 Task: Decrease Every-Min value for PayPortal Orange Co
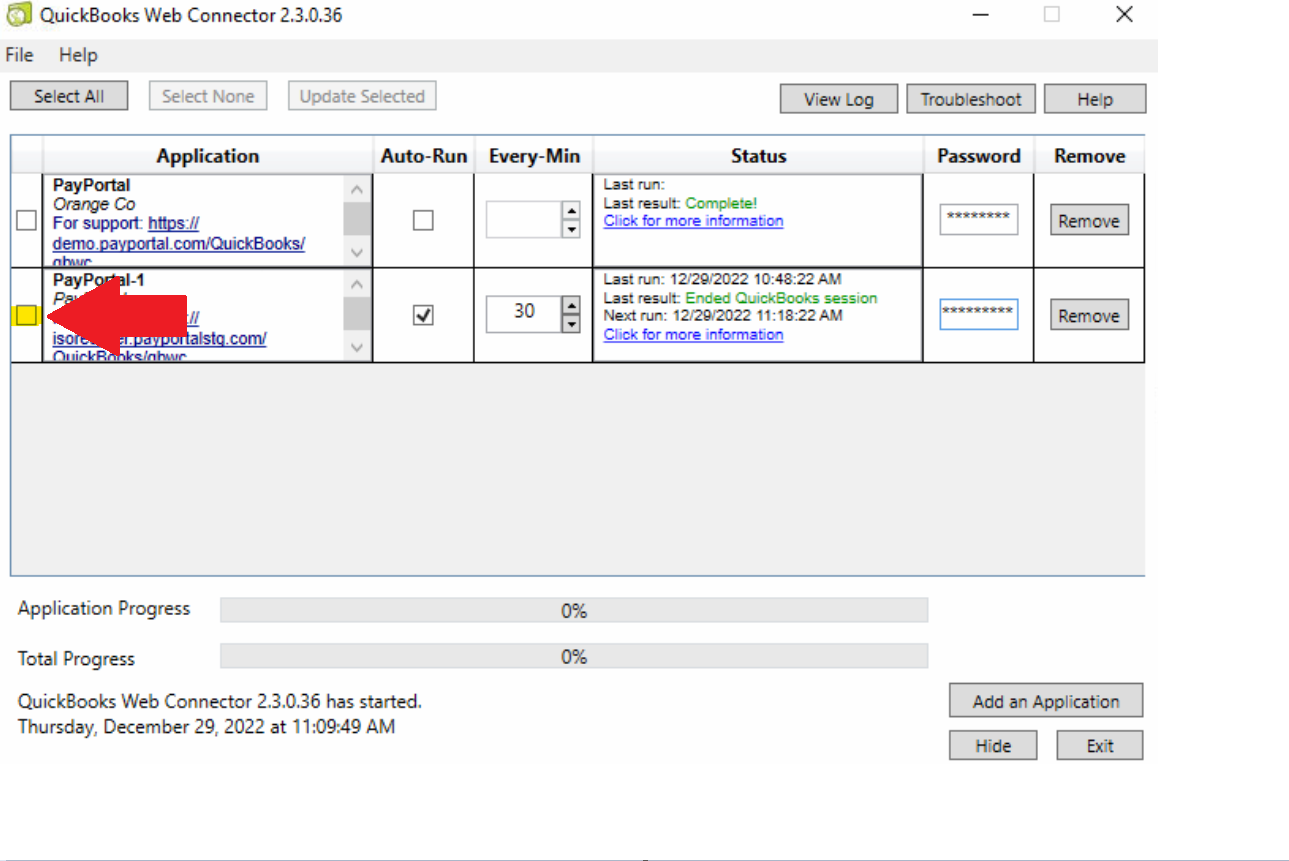tap(571, 229)
